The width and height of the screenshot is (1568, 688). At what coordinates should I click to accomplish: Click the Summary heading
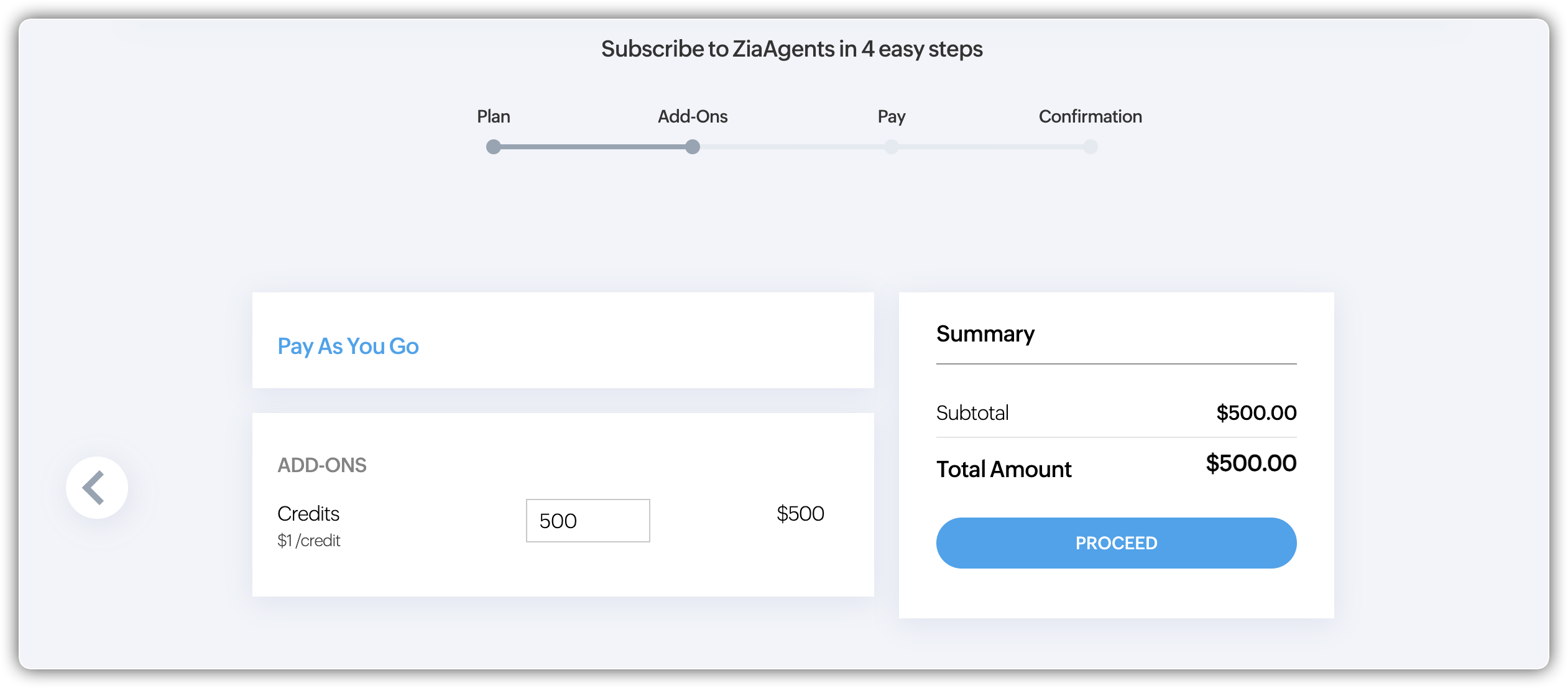[x=985, y=334]
